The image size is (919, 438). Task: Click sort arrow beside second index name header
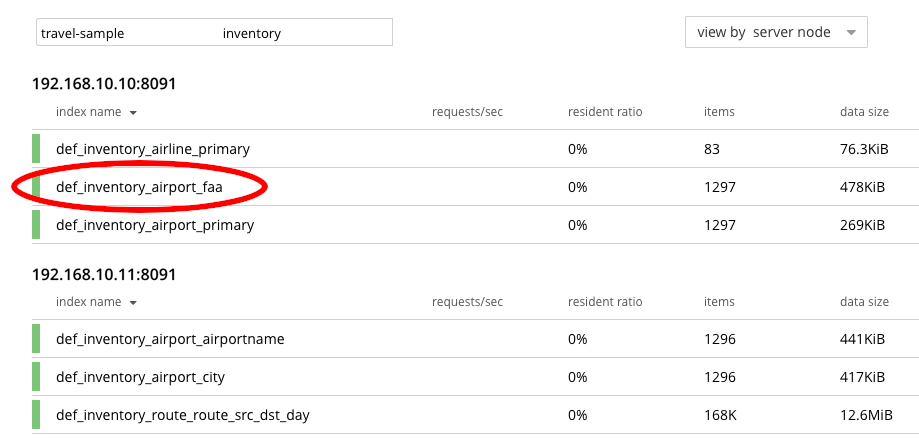(133, 302)
